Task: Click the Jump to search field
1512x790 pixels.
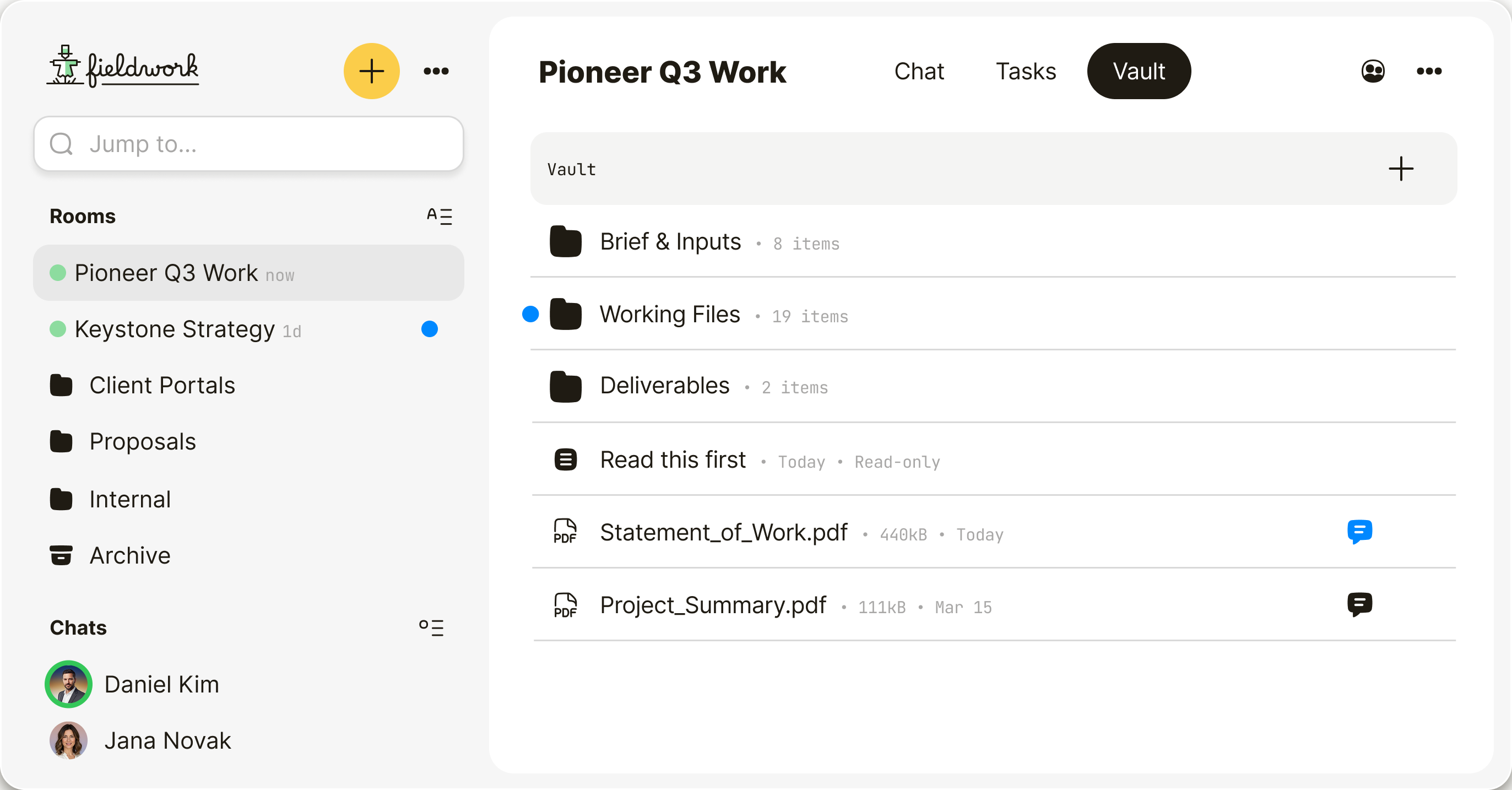Action: (248, 144)
